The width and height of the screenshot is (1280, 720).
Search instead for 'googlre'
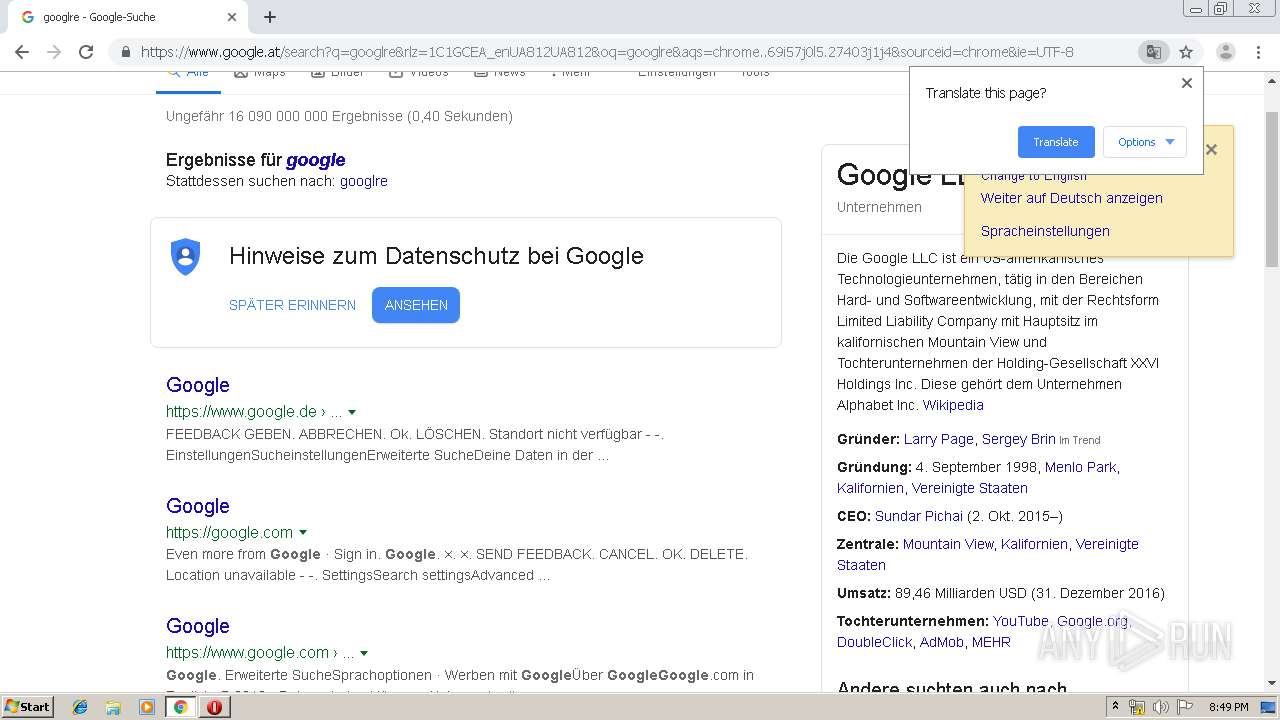click(364, 181)
